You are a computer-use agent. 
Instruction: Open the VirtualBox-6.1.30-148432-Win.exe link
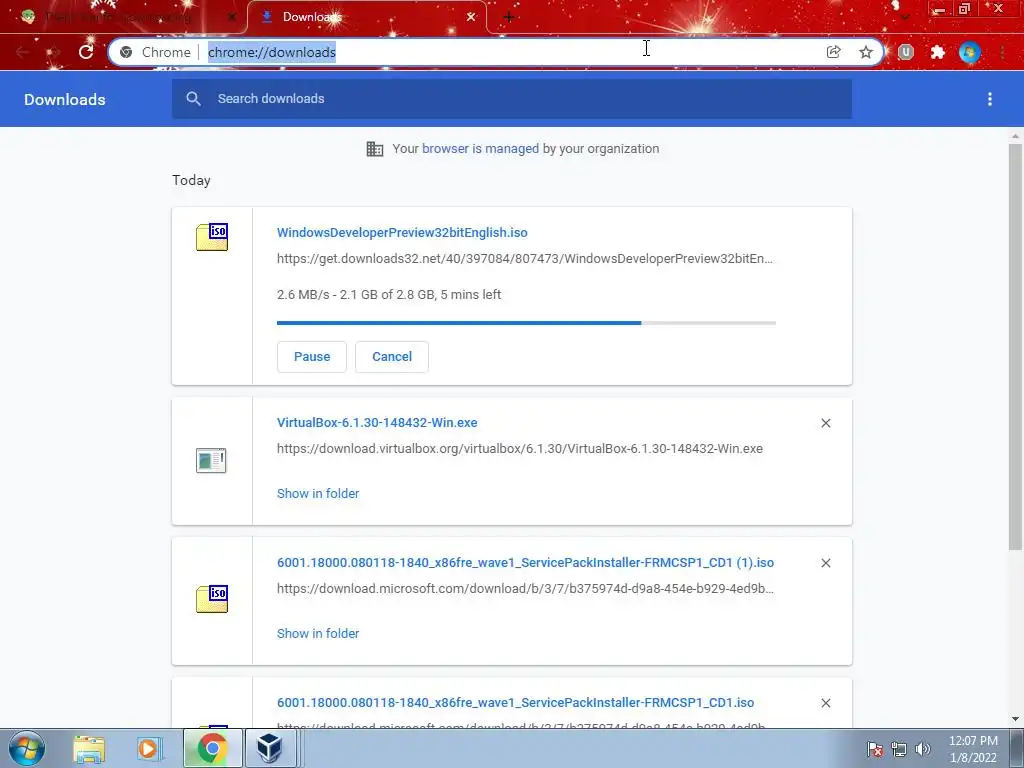tap(377, 423)
